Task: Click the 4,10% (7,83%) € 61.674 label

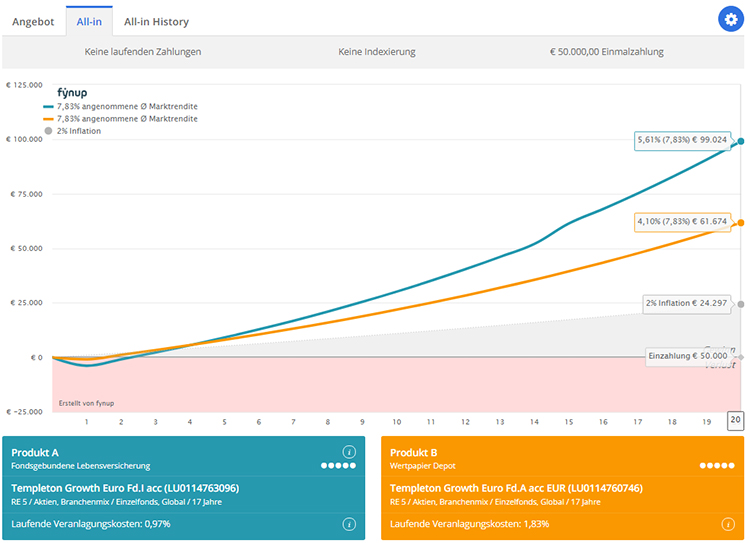Action: 682,222
